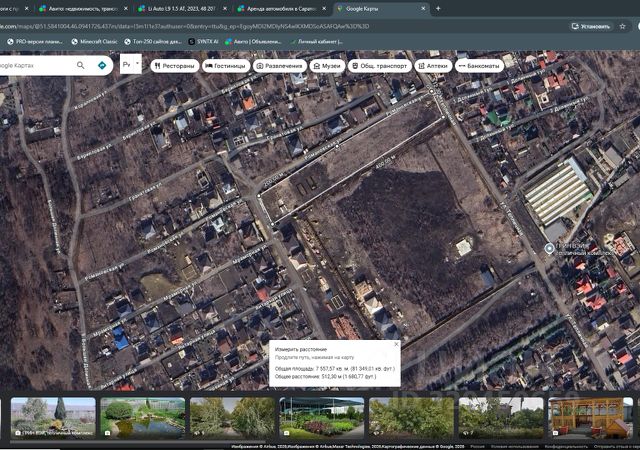Image resolution: width=640 pixels, height=450 pixels.
Task: Filter map by Рестораны chip
Action: 174,65
